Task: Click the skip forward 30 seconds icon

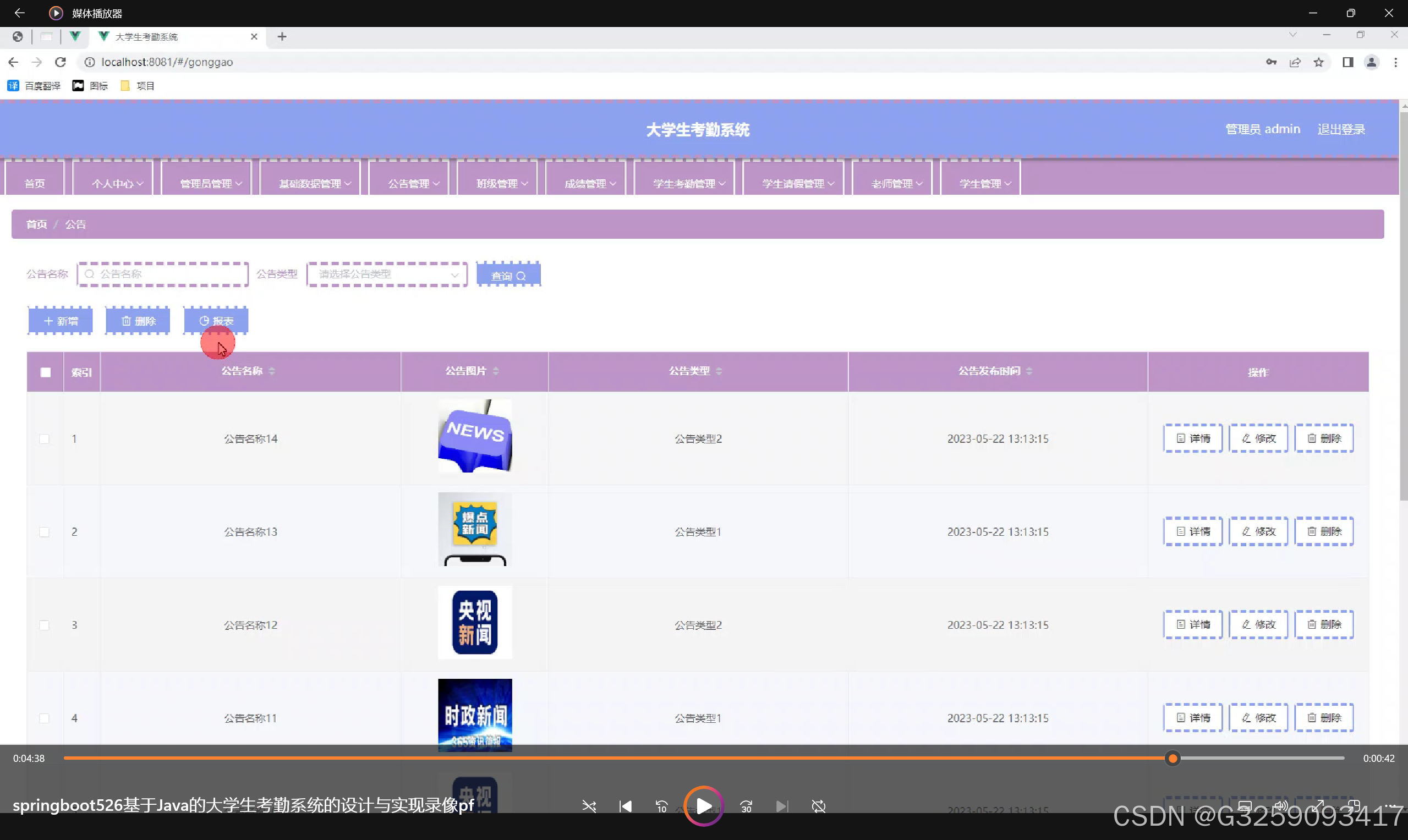Action: tap(746, 806)
